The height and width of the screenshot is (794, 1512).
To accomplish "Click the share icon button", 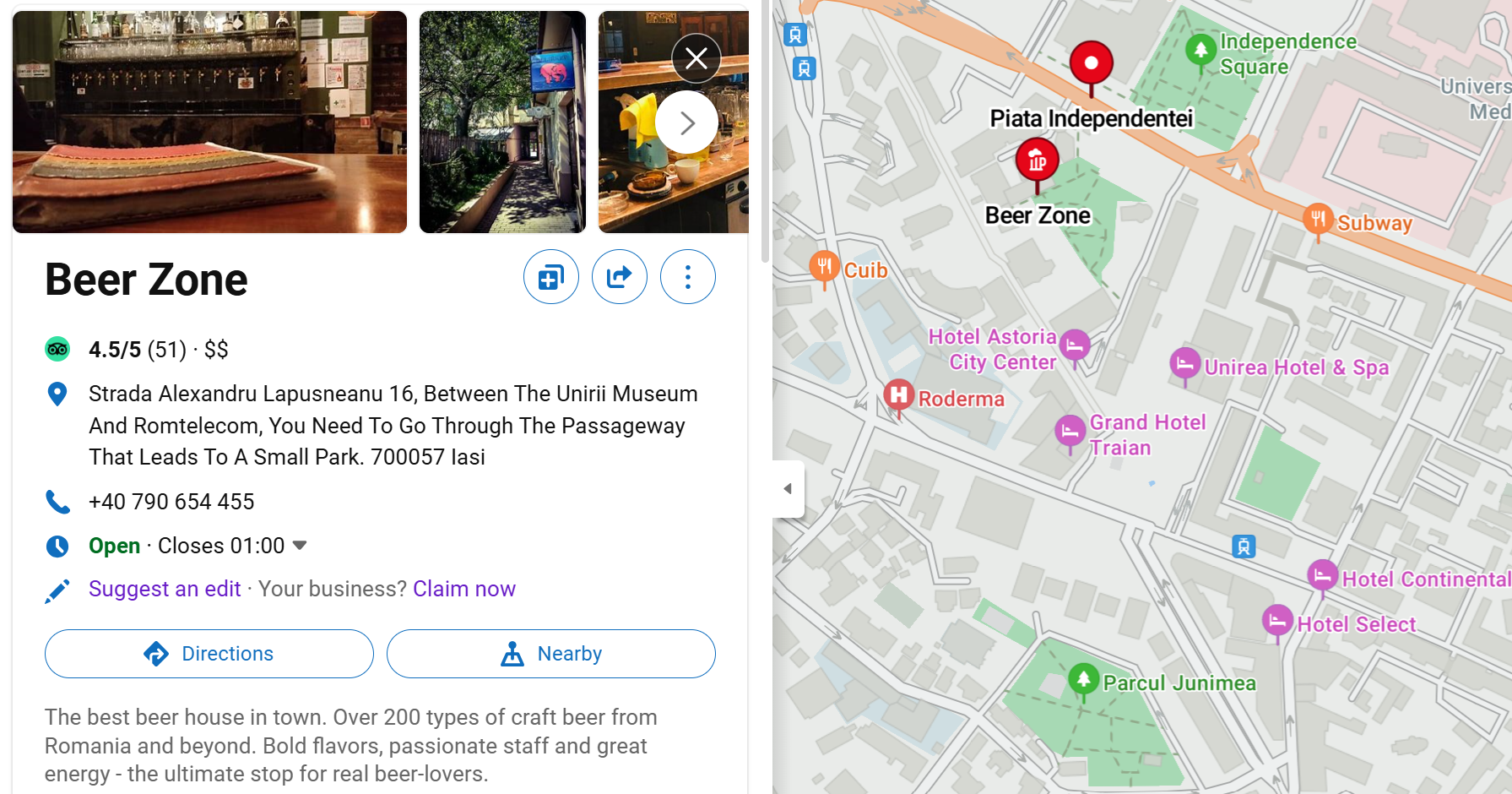I will [620, 277].
